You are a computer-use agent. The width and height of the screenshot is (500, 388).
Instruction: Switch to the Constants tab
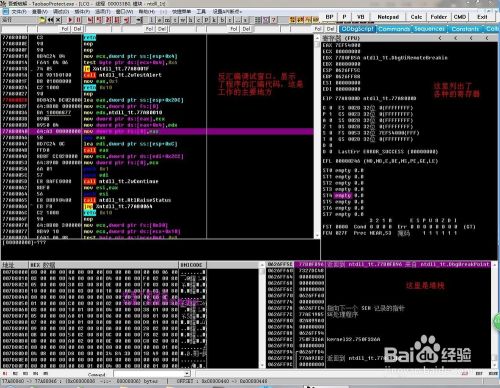click(x=465, y=29)
